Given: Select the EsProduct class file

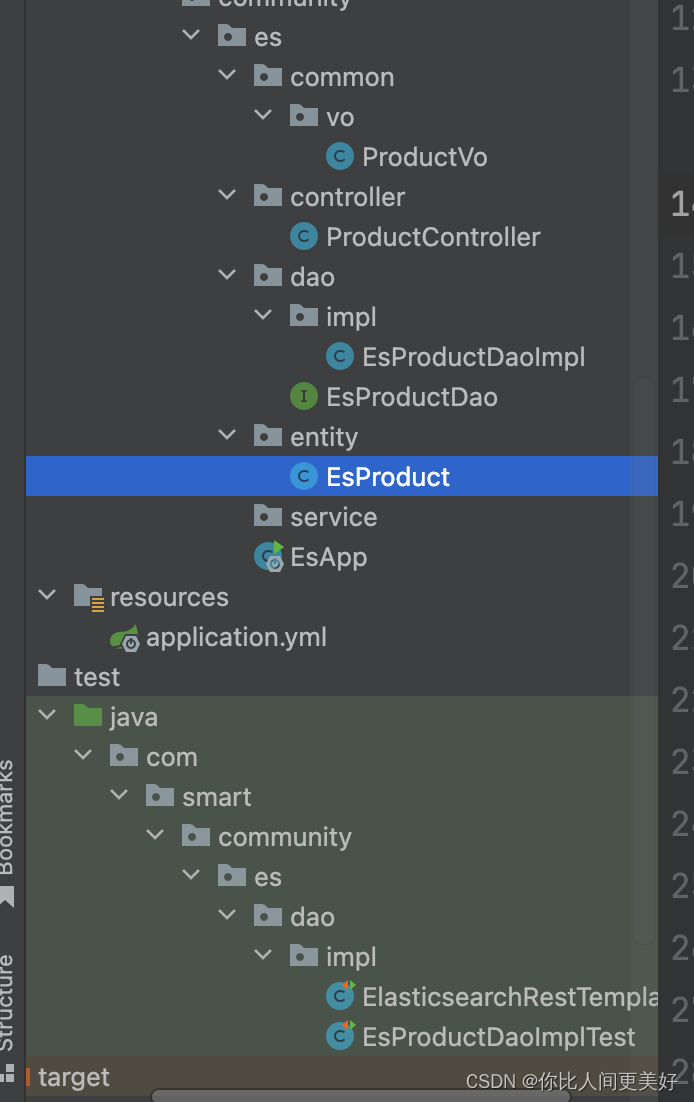Looking at the screenshot, I should (x=388, y=477).
